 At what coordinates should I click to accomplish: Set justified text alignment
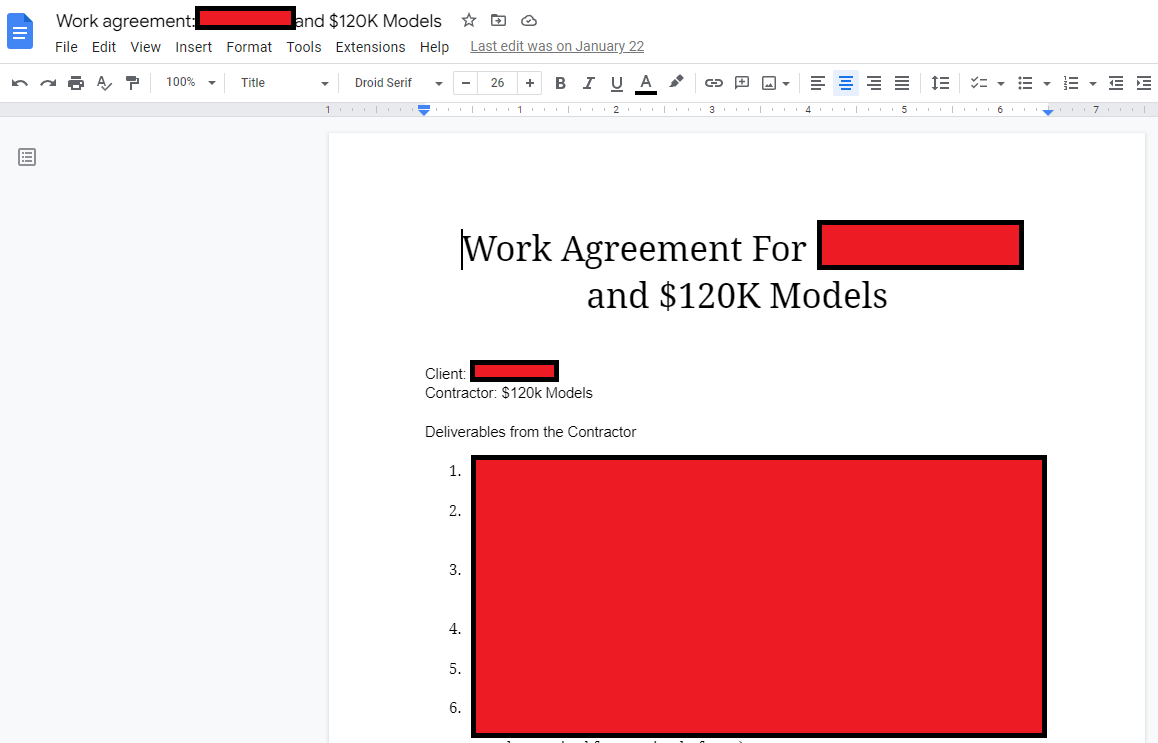click(902, 83)
